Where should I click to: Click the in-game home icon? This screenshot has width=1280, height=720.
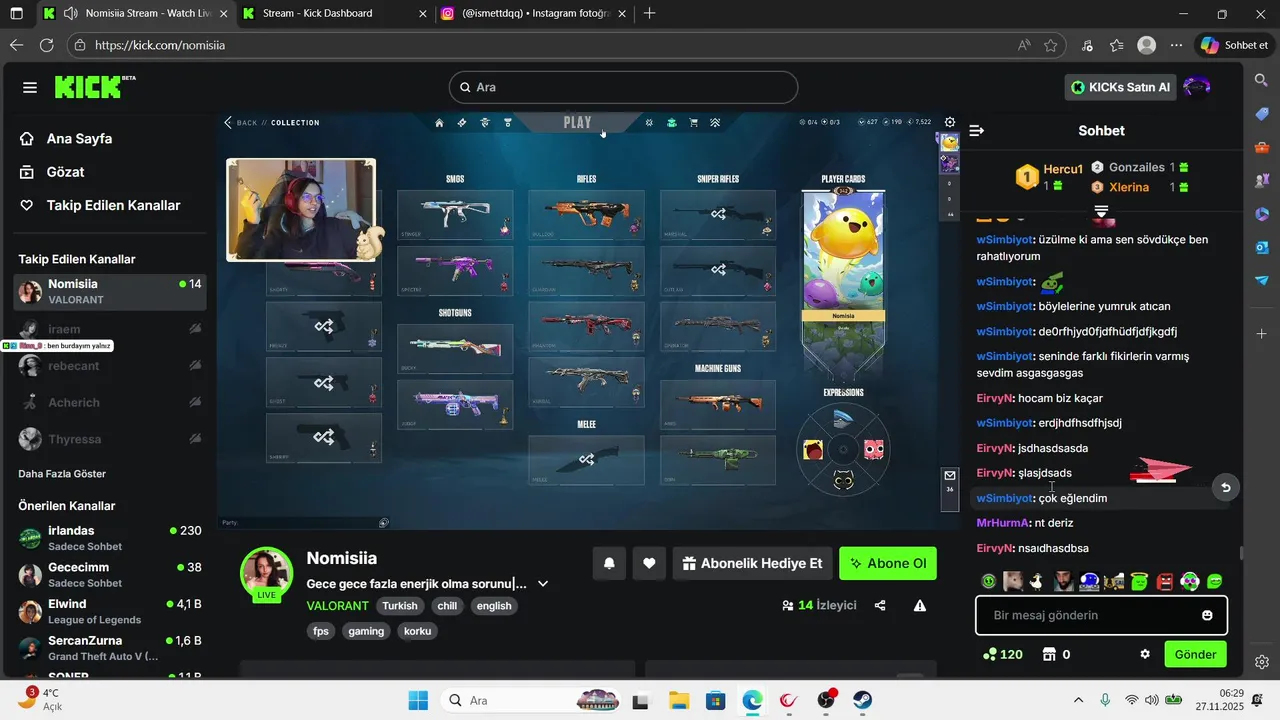(x=439, y=123)
